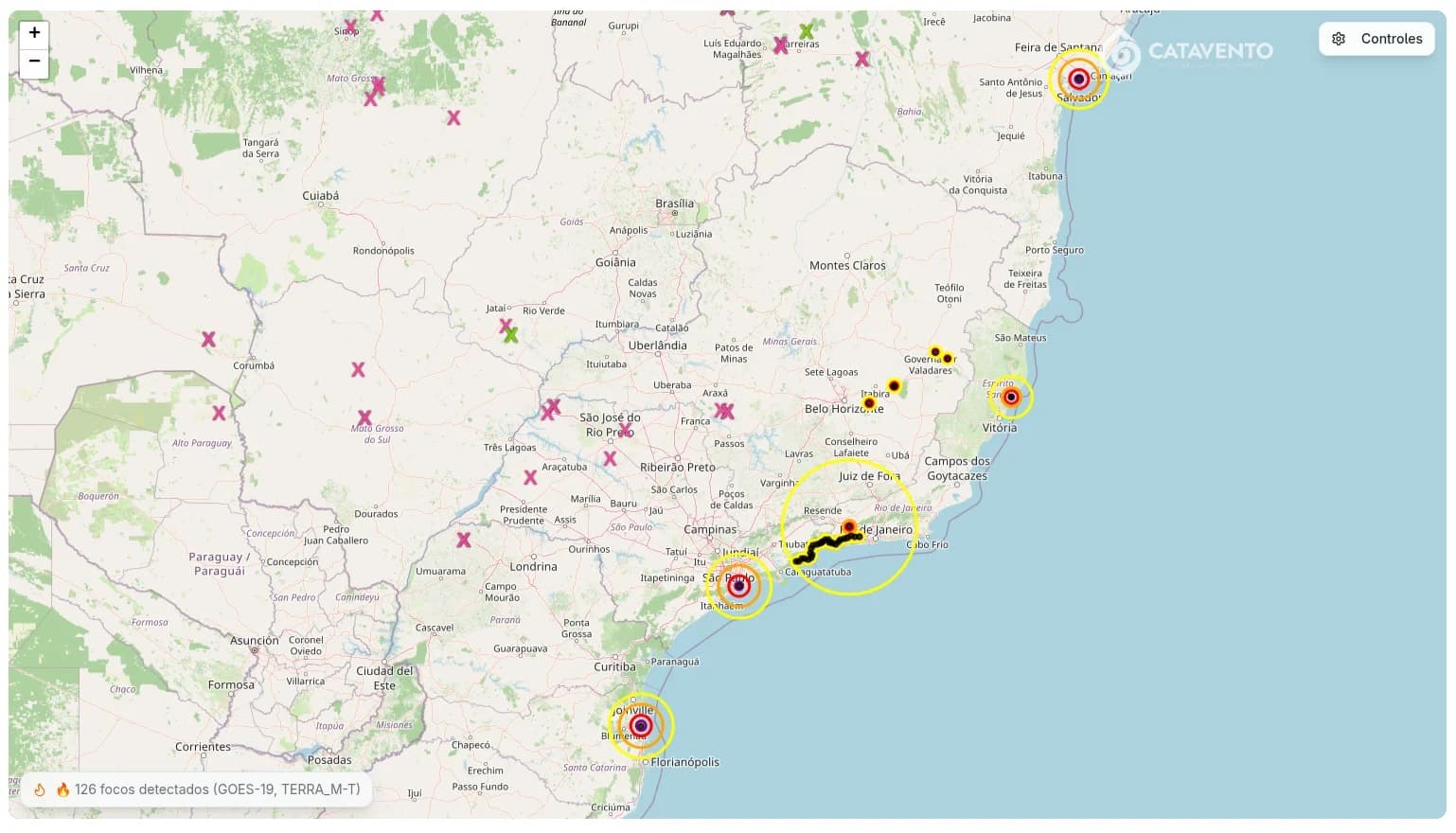The width and height of the screenshot is (1456, 833).
Task: Click the orange dot marker near Rio de Janeiro
Action: [x=849, y=526]
